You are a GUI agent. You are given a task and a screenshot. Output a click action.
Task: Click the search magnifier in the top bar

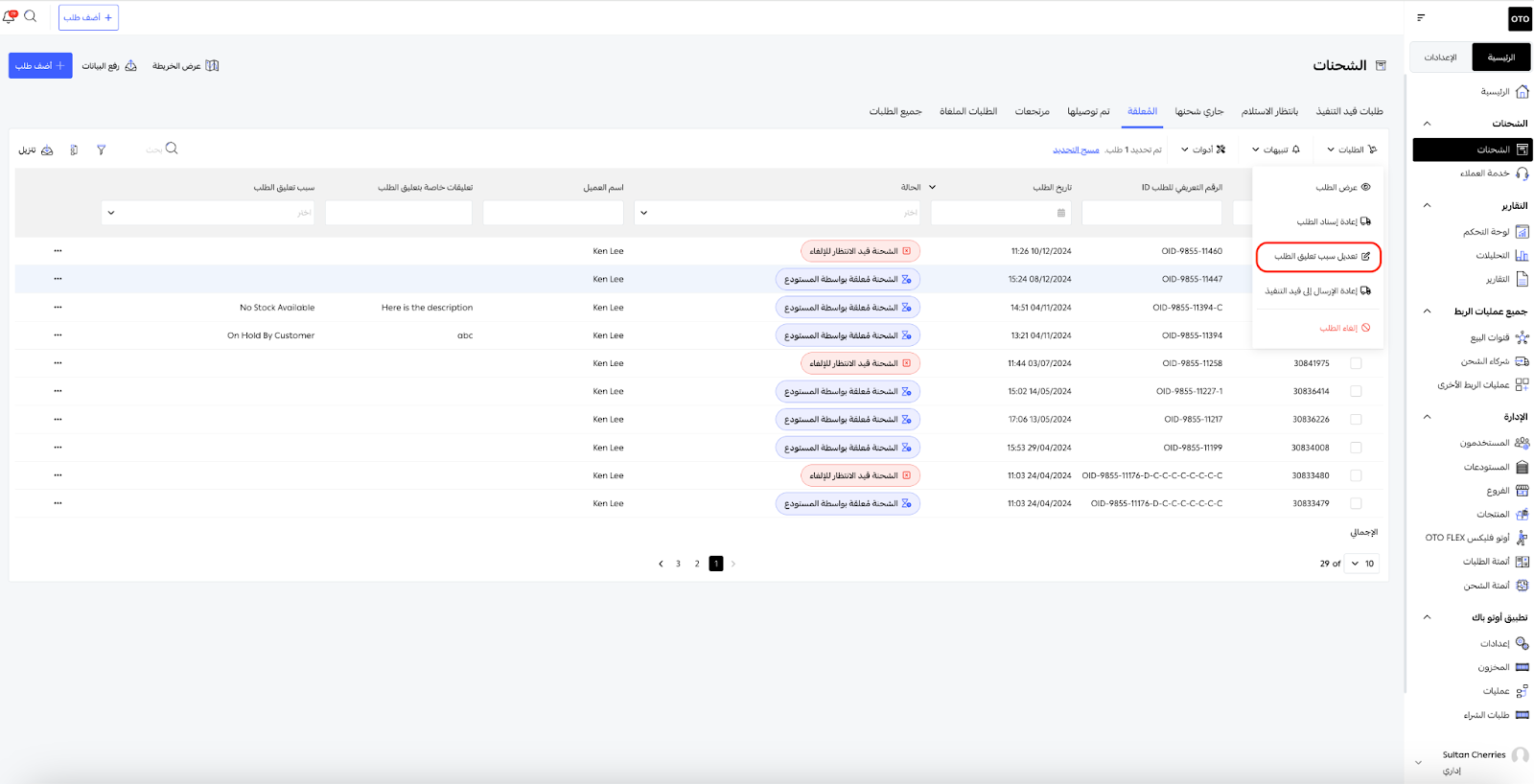coord(31,16)
